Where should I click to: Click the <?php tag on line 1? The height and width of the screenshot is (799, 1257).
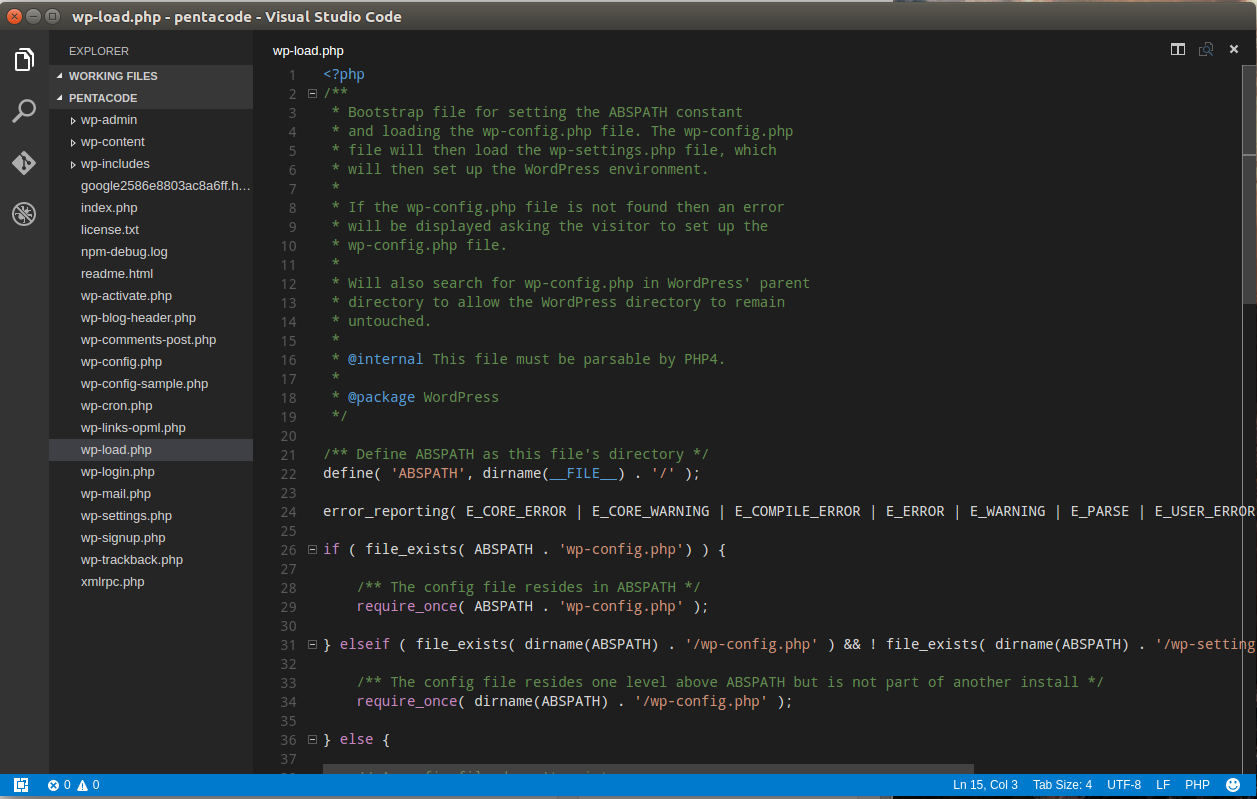click(344, 74)
